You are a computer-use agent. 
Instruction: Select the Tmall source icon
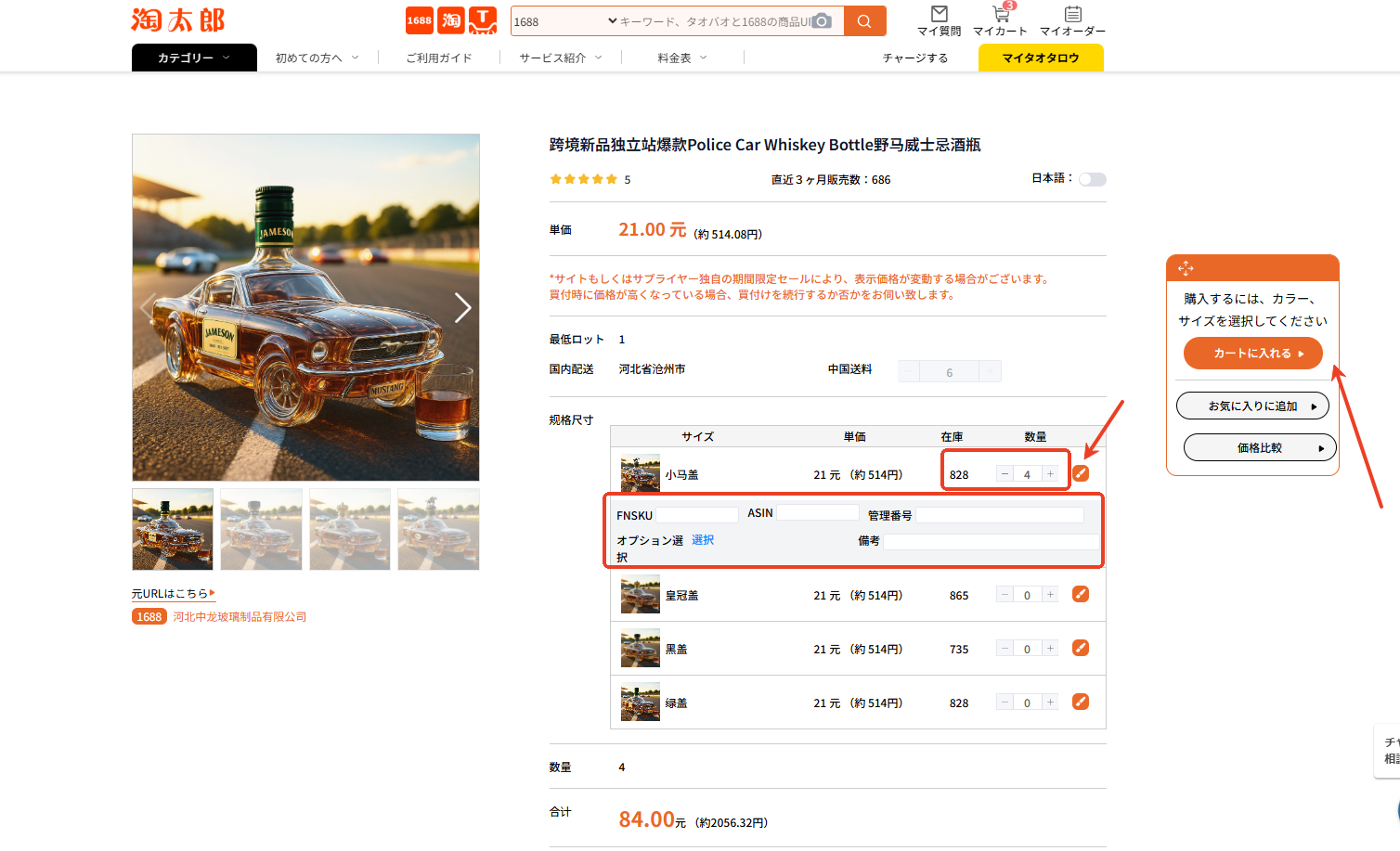tap(483, 20)
